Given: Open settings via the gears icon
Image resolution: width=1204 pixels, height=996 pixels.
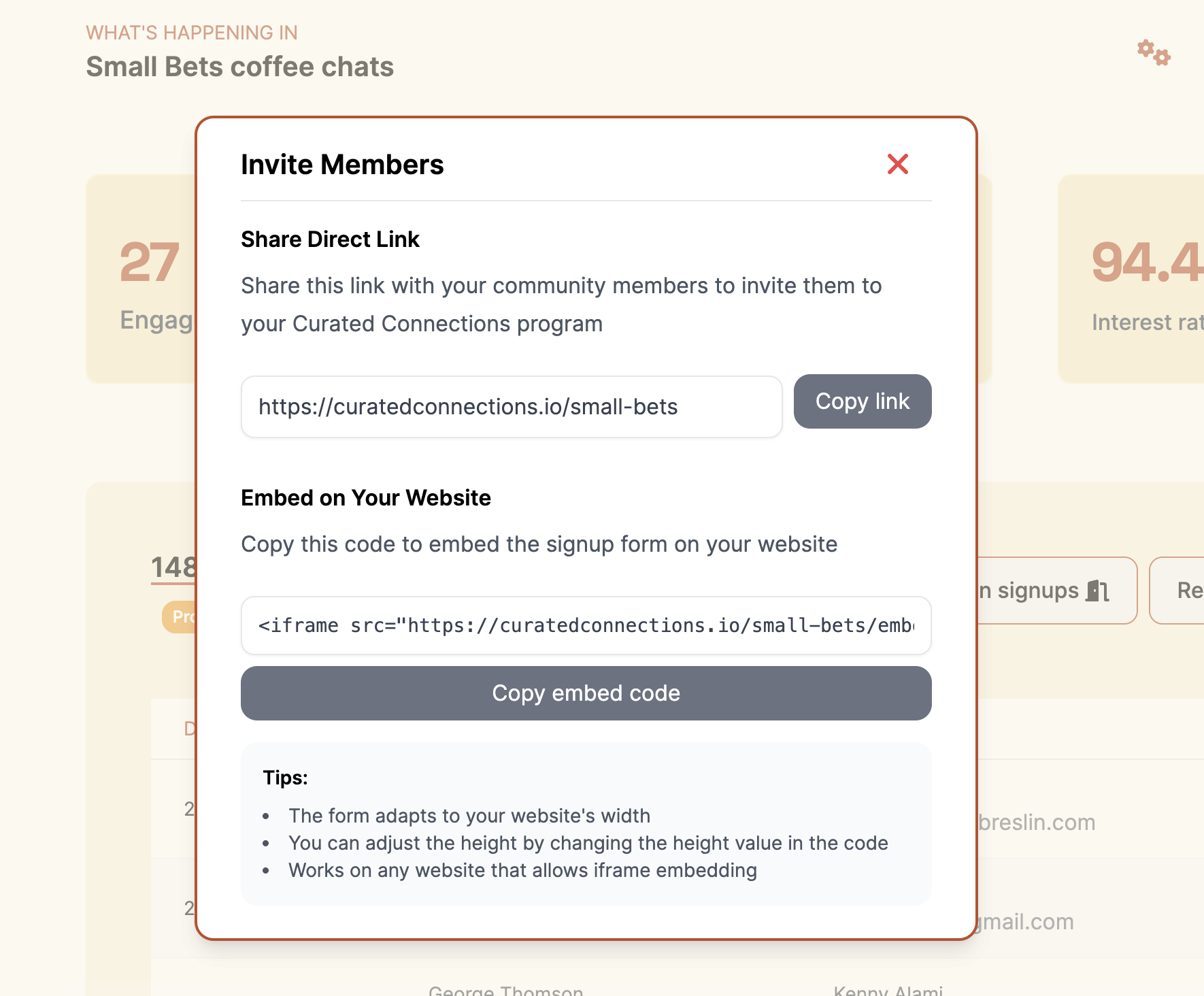Looking at the screenshot, I should [1154, 52].
